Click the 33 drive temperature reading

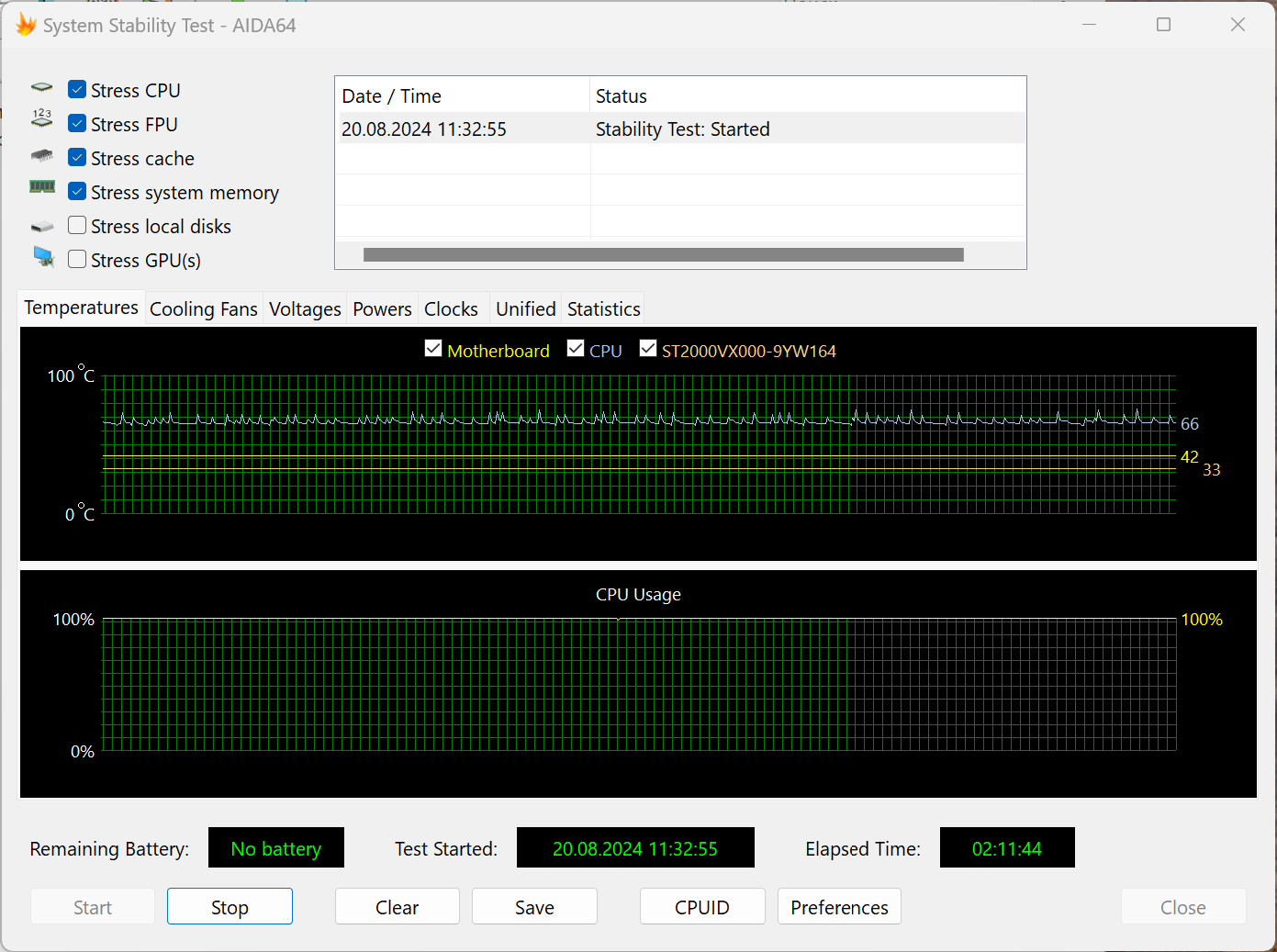pyautogui.click(x=1212, y=470)
